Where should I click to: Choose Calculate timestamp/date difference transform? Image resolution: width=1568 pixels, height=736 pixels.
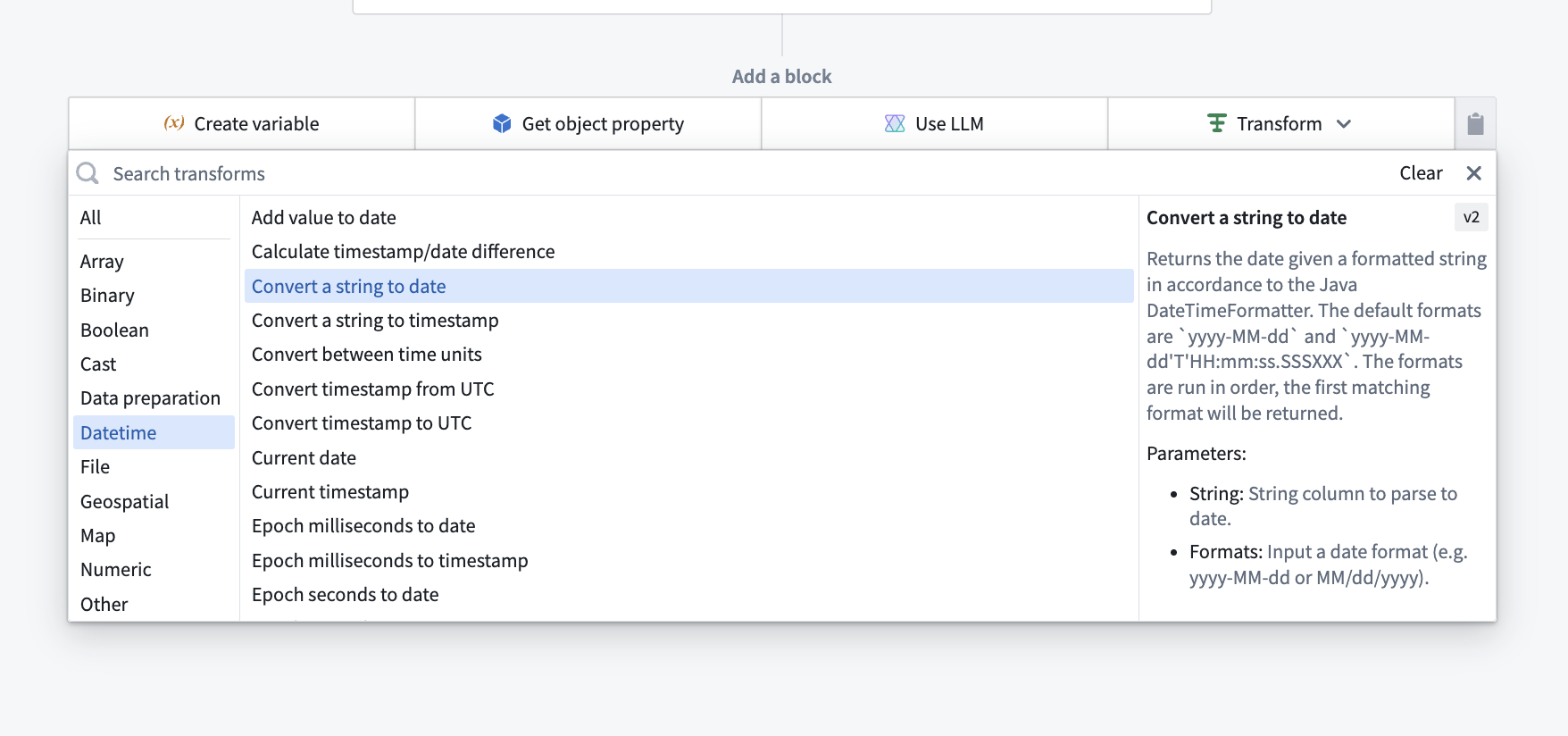688,252
